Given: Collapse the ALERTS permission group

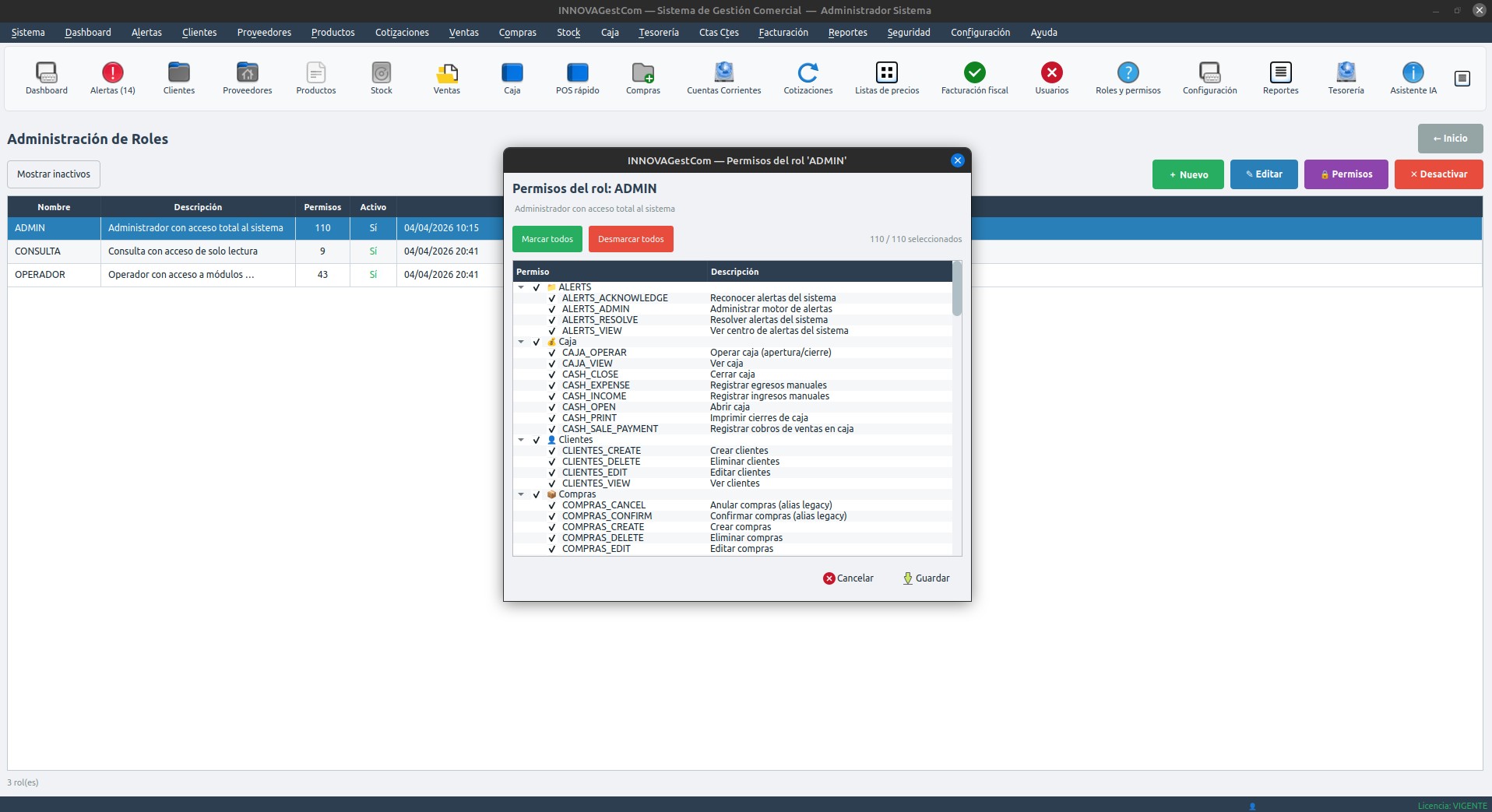Looking at the screenshot, I should 521,287.
